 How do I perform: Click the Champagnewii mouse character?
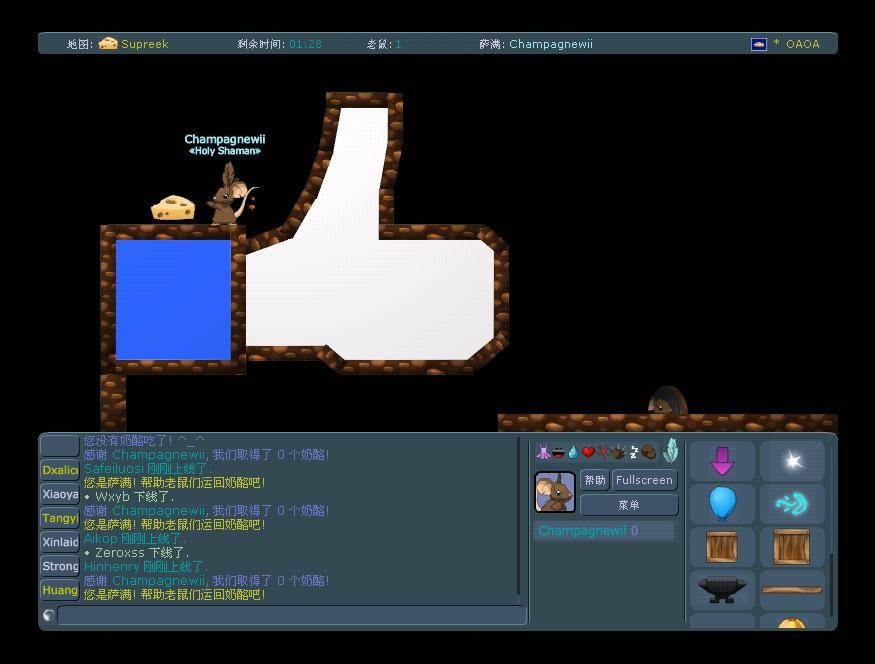(x=230, y=194)
